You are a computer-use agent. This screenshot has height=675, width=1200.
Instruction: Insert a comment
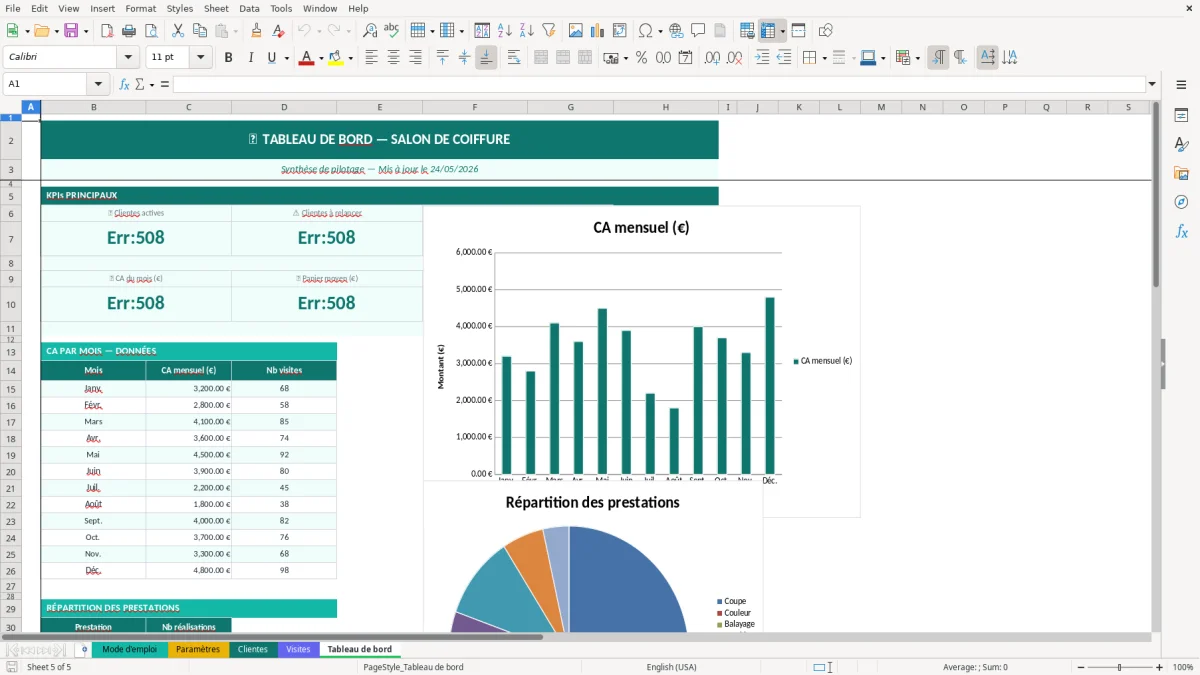[699, 31]
